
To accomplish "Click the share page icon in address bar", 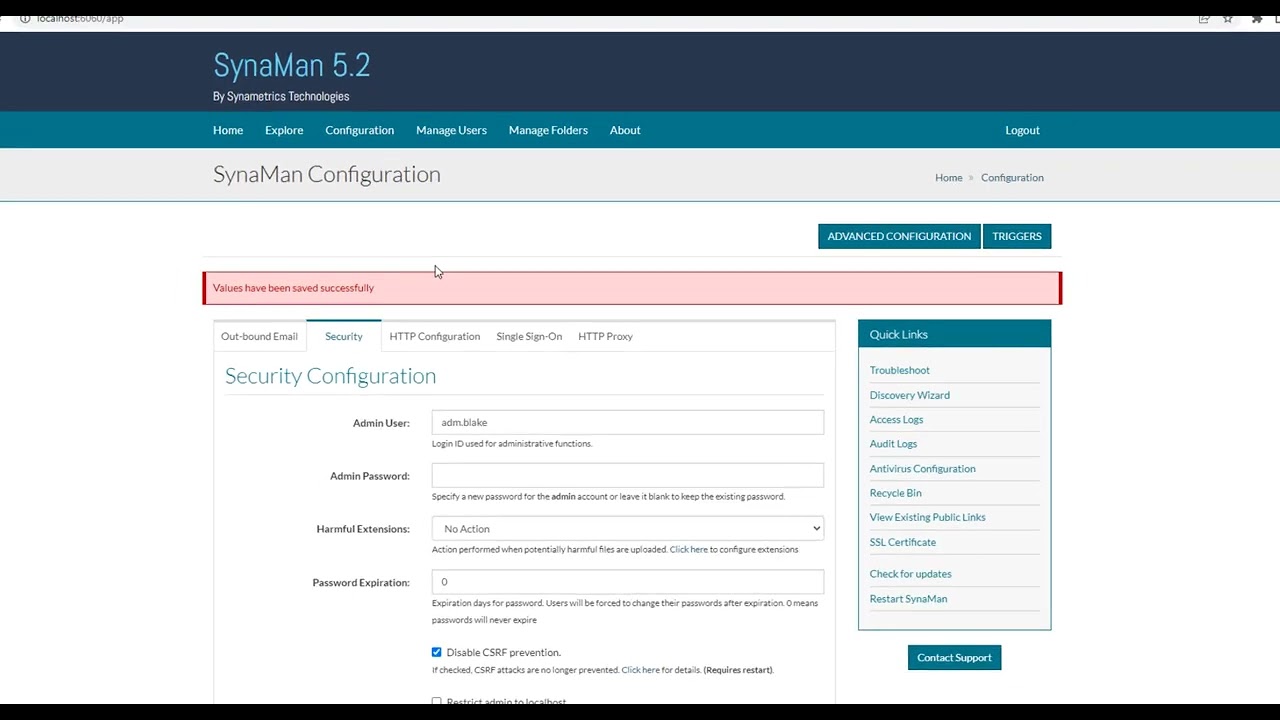I will pyautogui.click(x=1204, y=19).
